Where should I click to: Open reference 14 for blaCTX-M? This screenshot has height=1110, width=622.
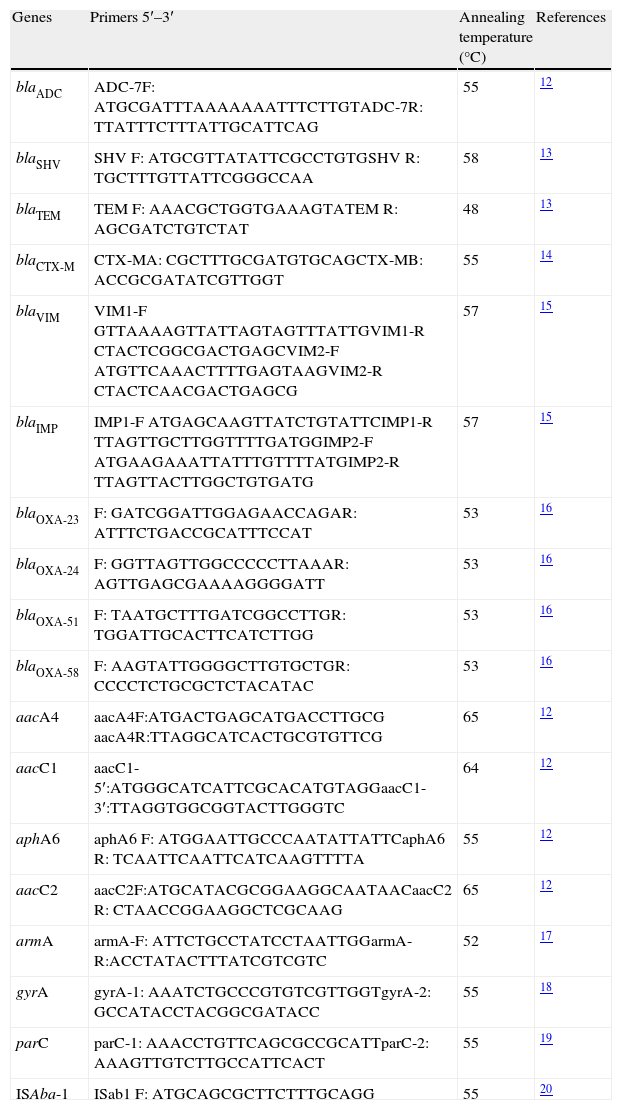(x=546, y=256)
